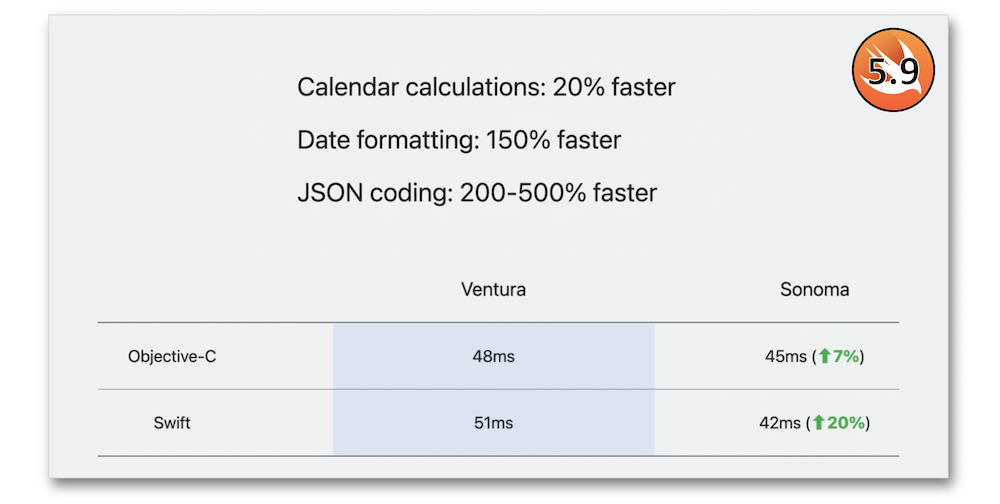The image size is (1000, 504).
Task: Click the word JSON in the third line
Action: pos(326,193)
